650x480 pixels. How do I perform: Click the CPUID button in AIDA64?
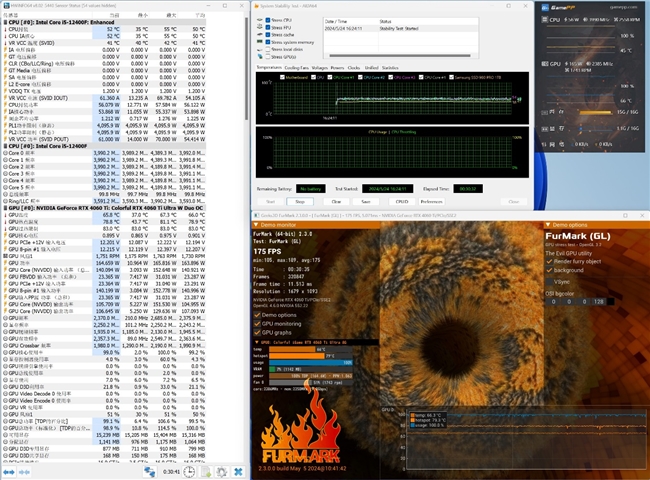[x=402, y=201]
